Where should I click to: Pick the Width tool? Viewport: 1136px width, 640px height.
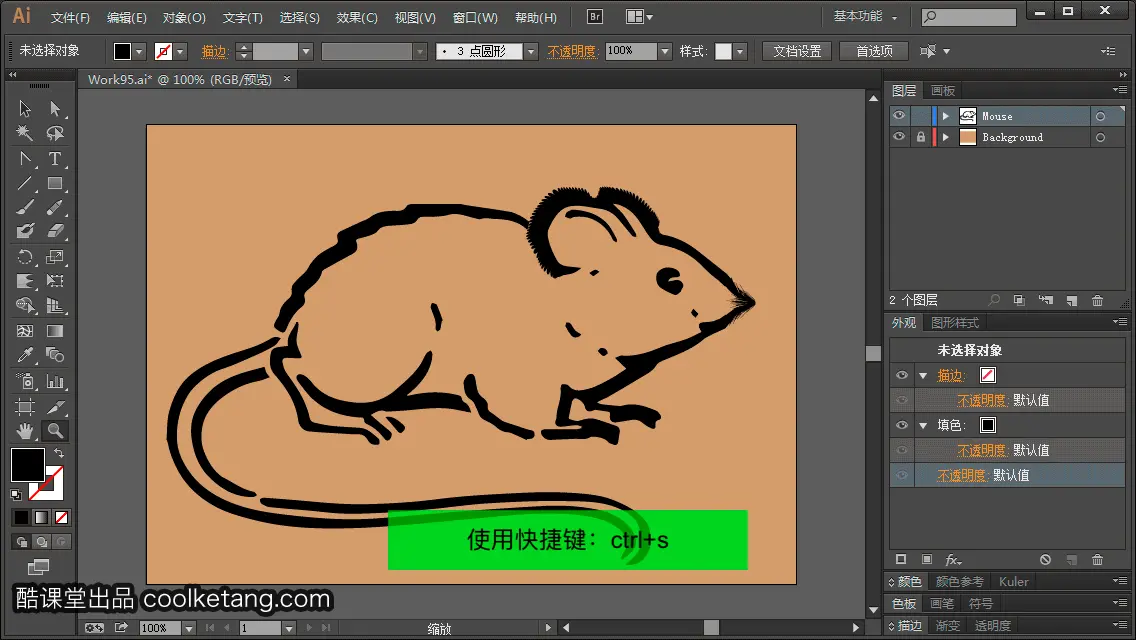[25, 280]
